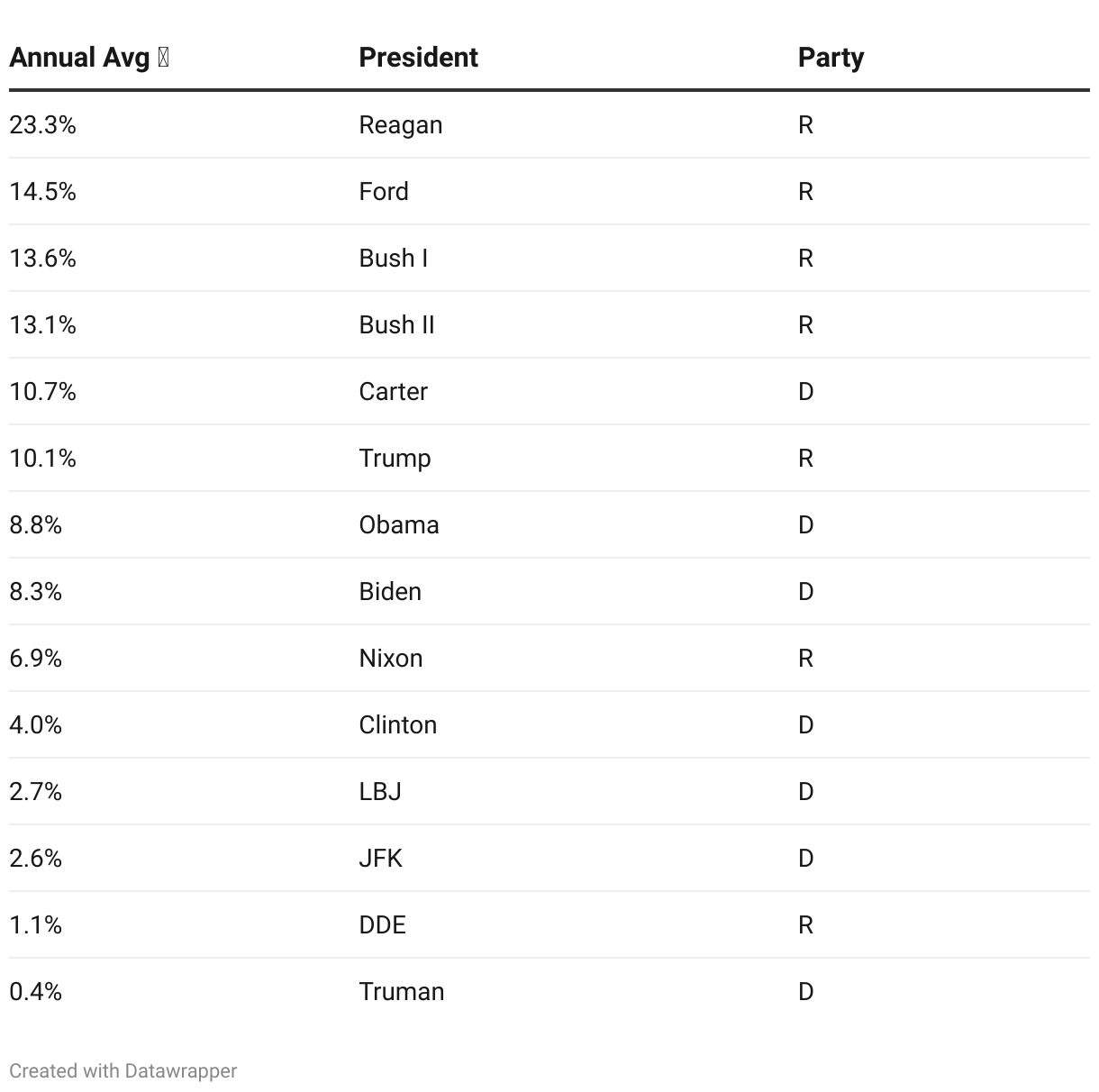This screenshot has height=1092, width=1099.
Task: Sort by the President column header
Action: [x=418, y=58]
